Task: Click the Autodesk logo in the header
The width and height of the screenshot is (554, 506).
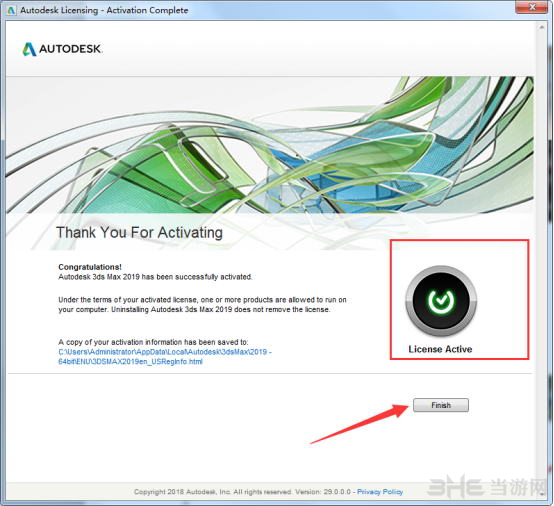Action: pos(62,49)
